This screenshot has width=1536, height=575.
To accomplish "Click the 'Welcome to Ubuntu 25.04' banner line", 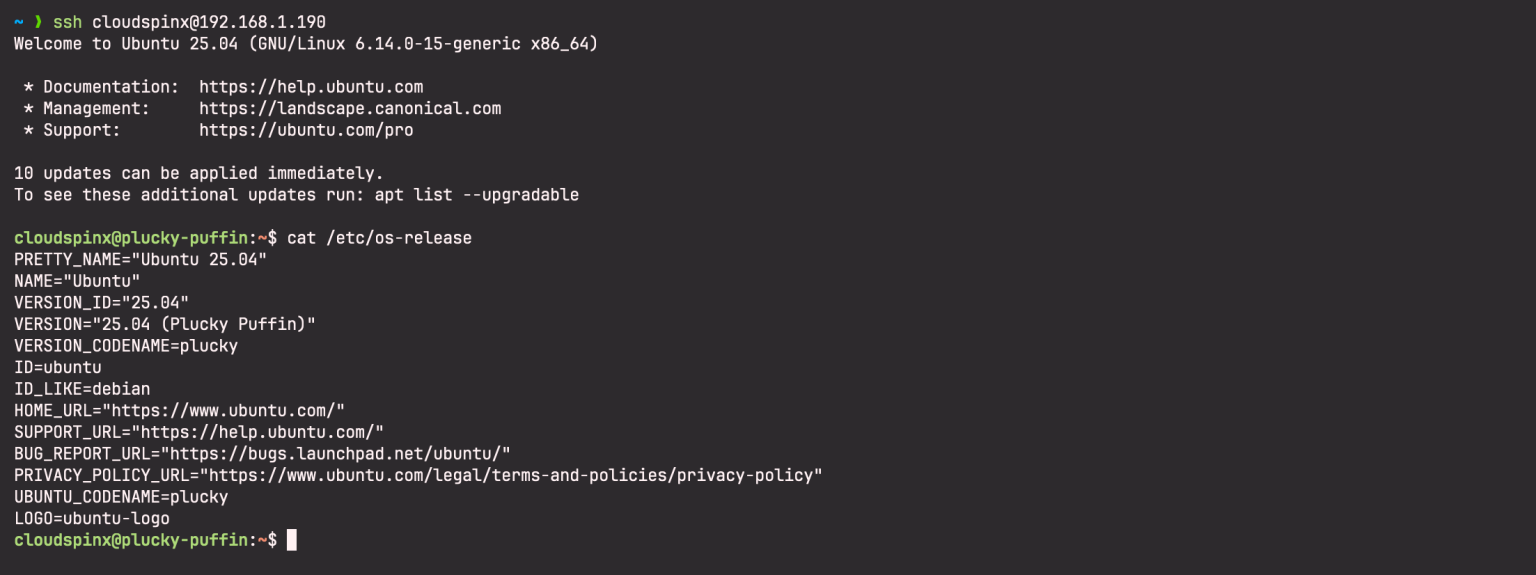I will [x=306, y=44].
